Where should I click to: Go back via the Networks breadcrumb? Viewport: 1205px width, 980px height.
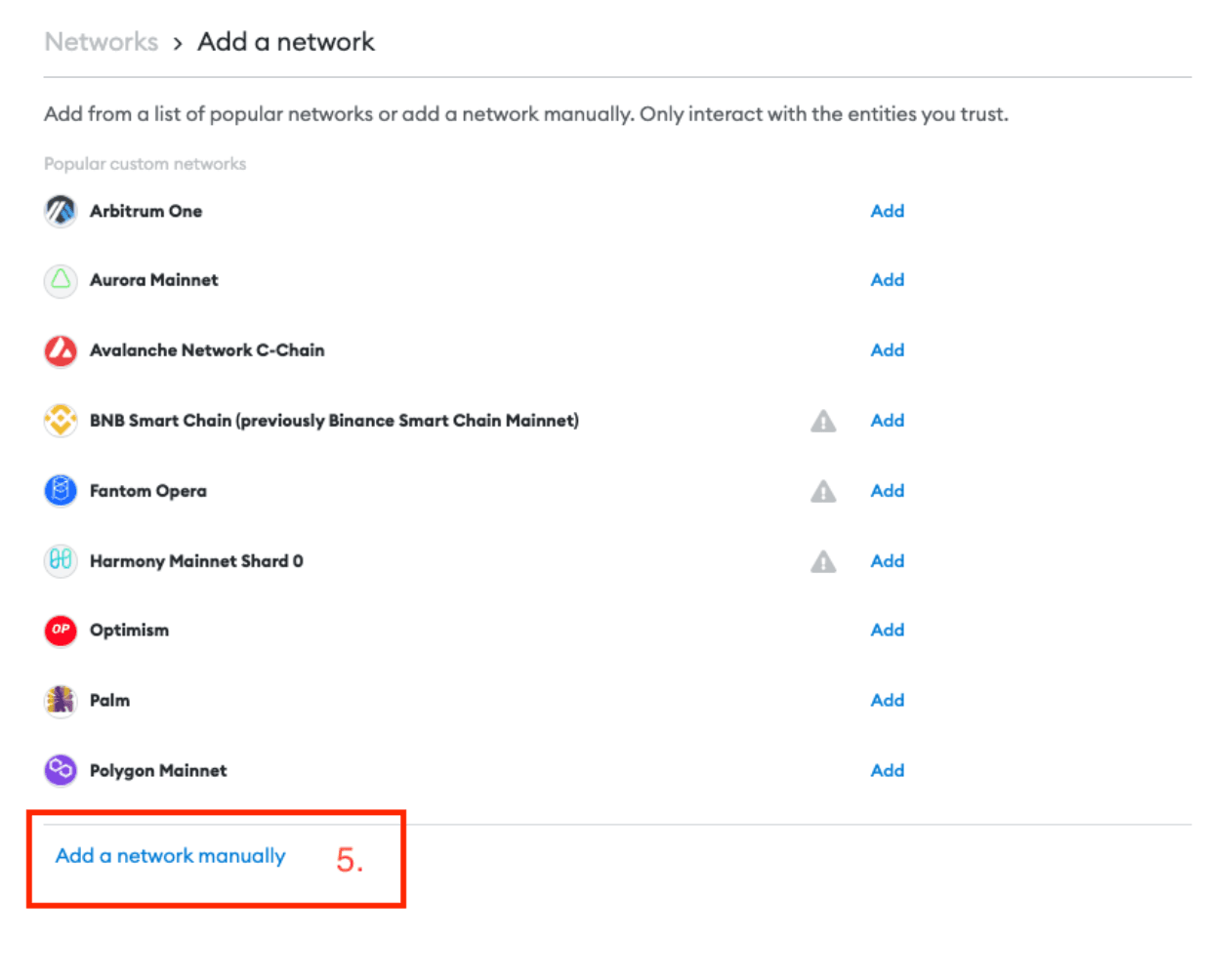tap(102, 42)
